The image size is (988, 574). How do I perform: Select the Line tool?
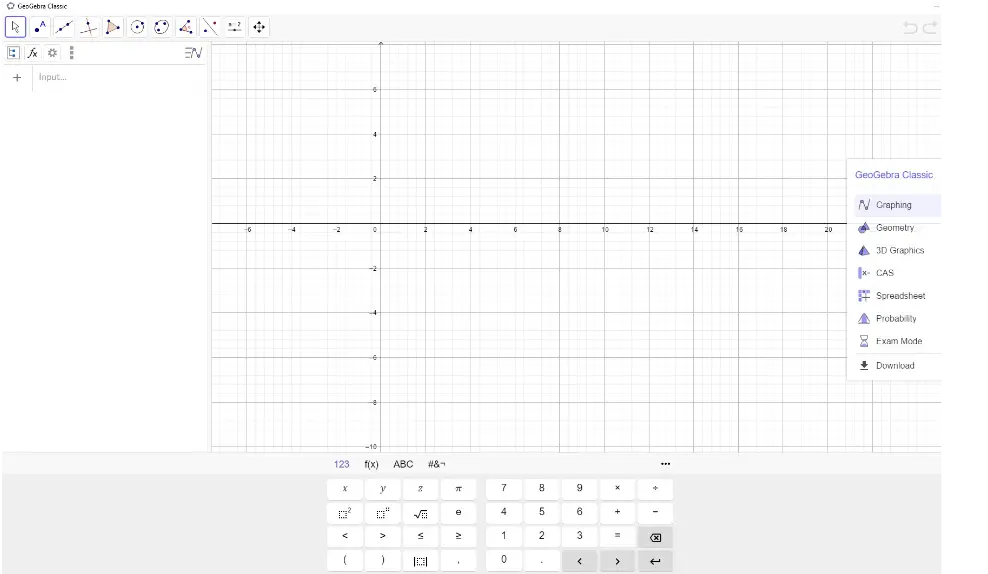pyautogui.click(x=64, y=27)
